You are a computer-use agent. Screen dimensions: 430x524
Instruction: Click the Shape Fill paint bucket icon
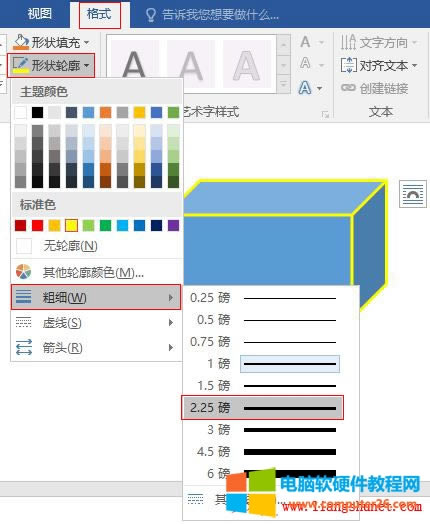[x=21, y=42]
